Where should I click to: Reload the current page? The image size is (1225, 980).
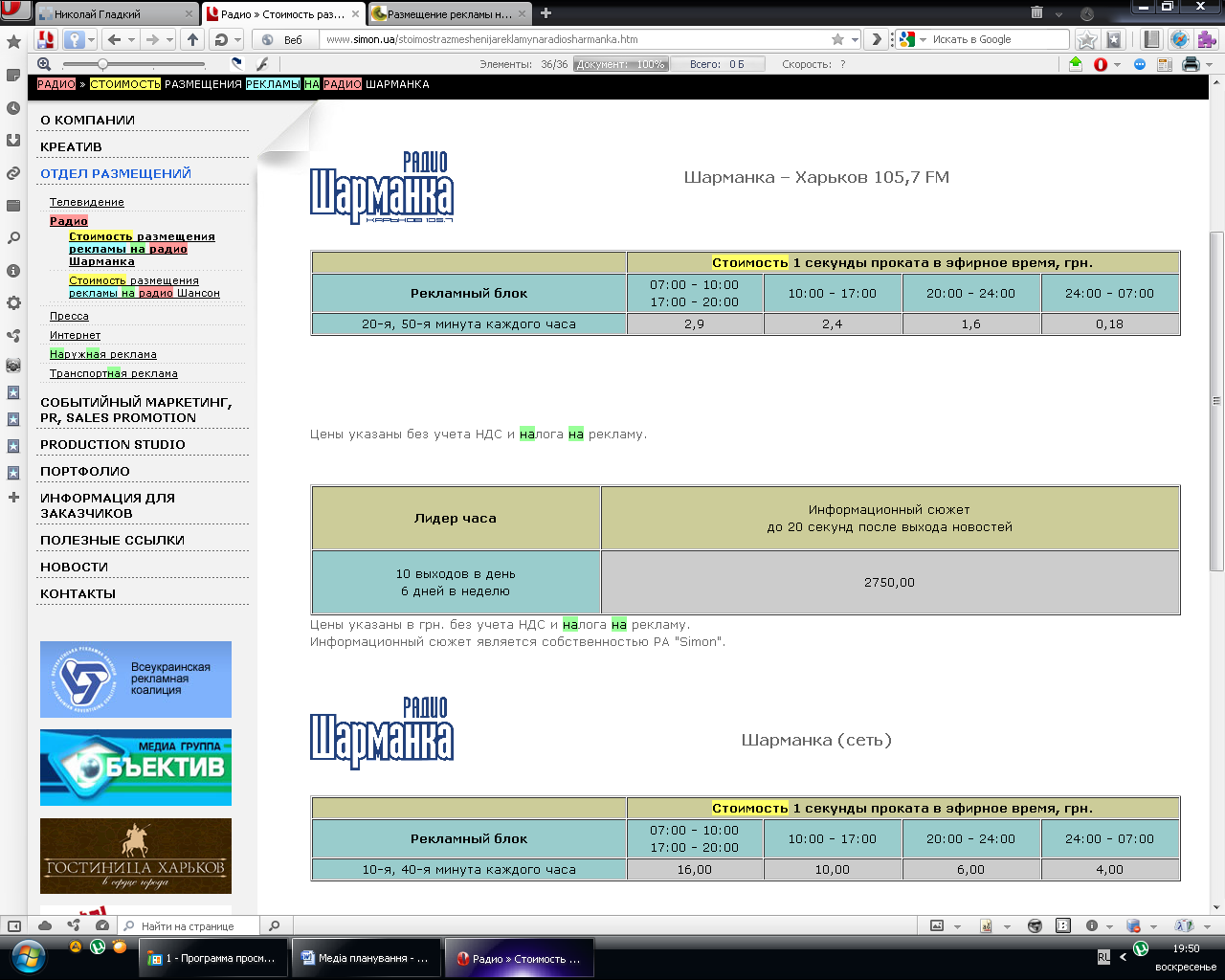click(x=221, y=39)
